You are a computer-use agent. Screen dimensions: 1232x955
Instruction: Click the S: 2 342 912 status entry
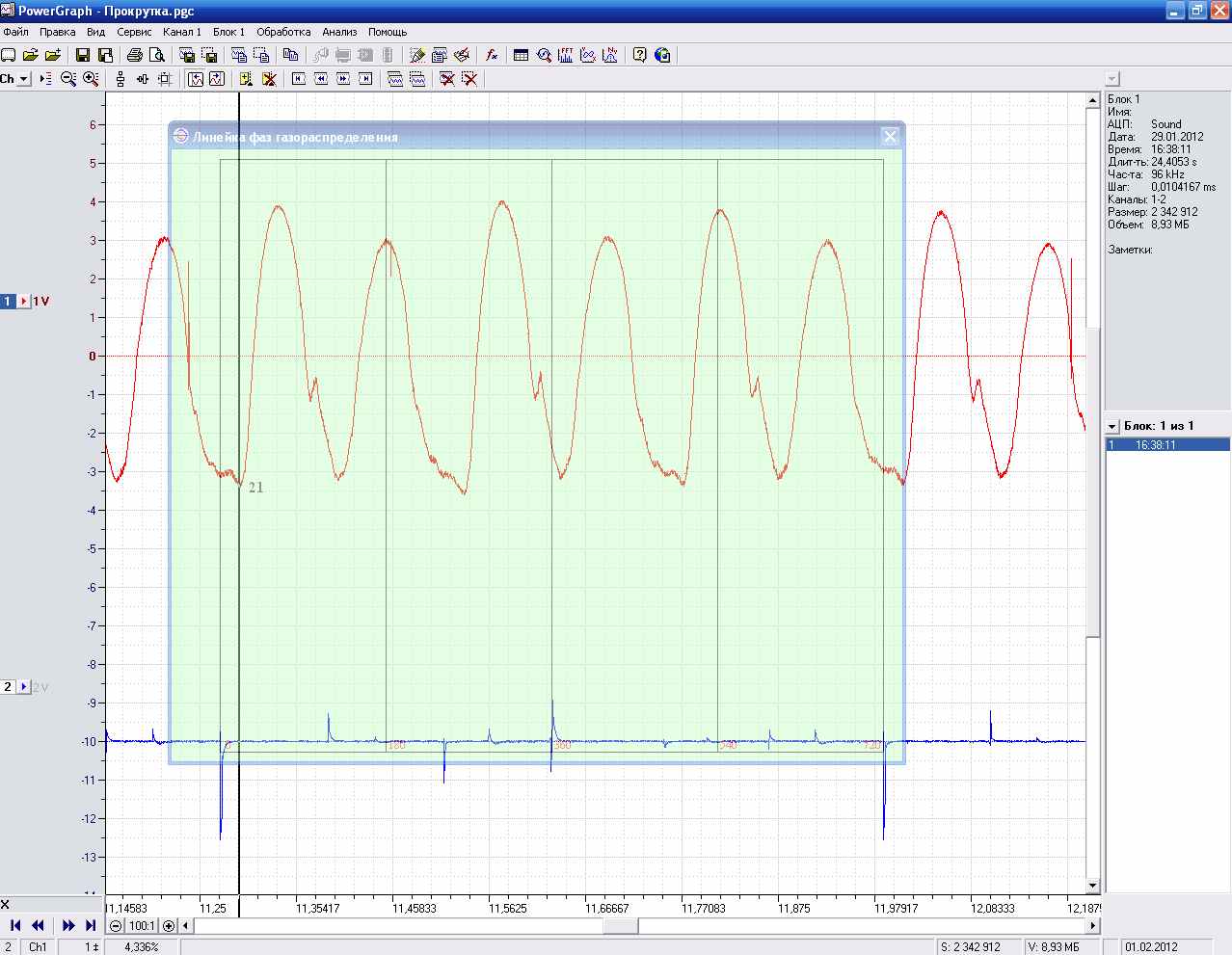[x=977, y=947]
